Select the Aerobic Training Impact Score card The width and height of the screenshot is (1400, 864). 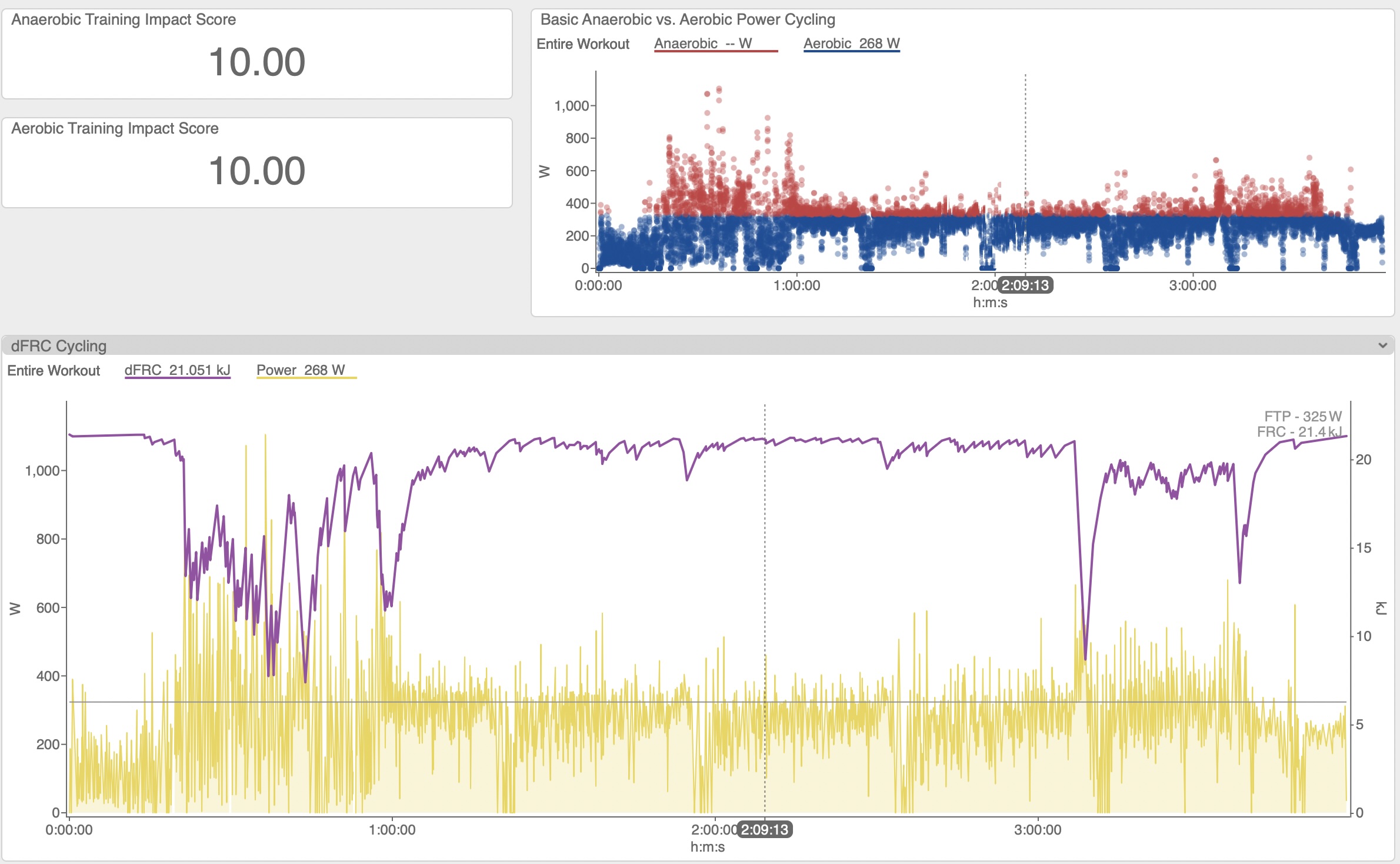(257, 163)
